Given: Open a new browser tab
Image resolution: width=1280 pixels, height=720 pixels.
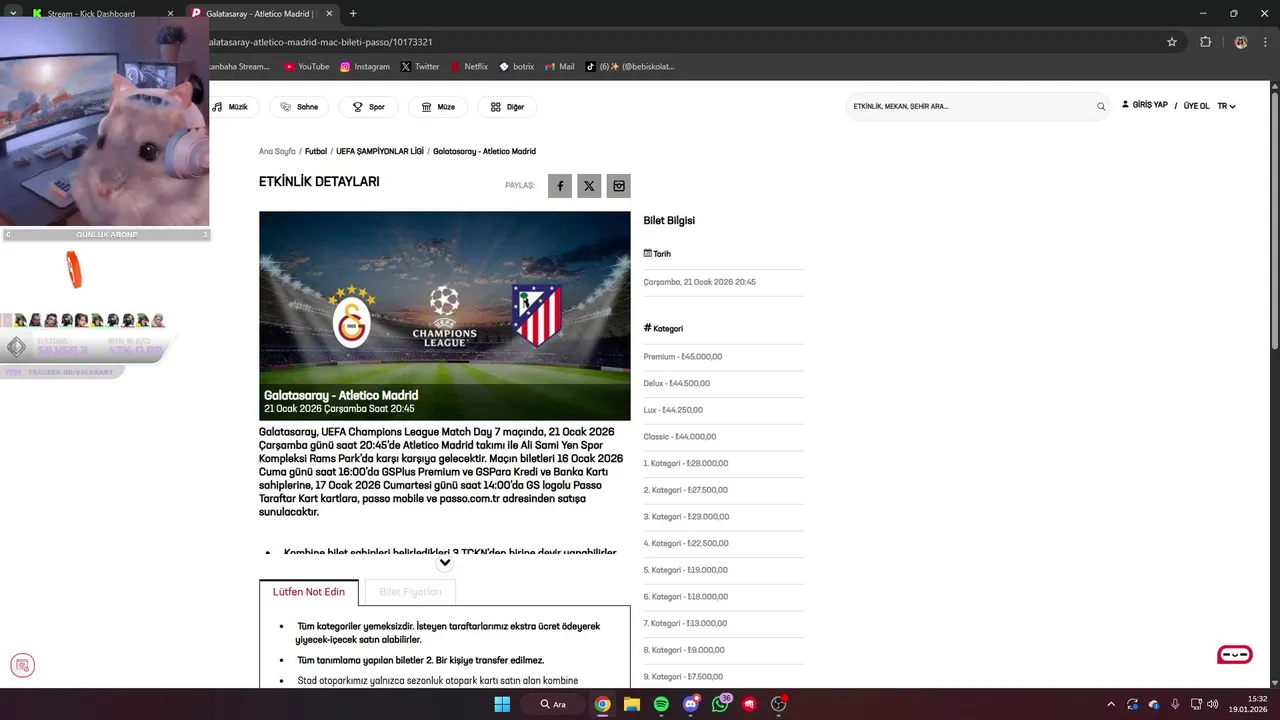Looking at the screenshot, I should coord(353,14).
